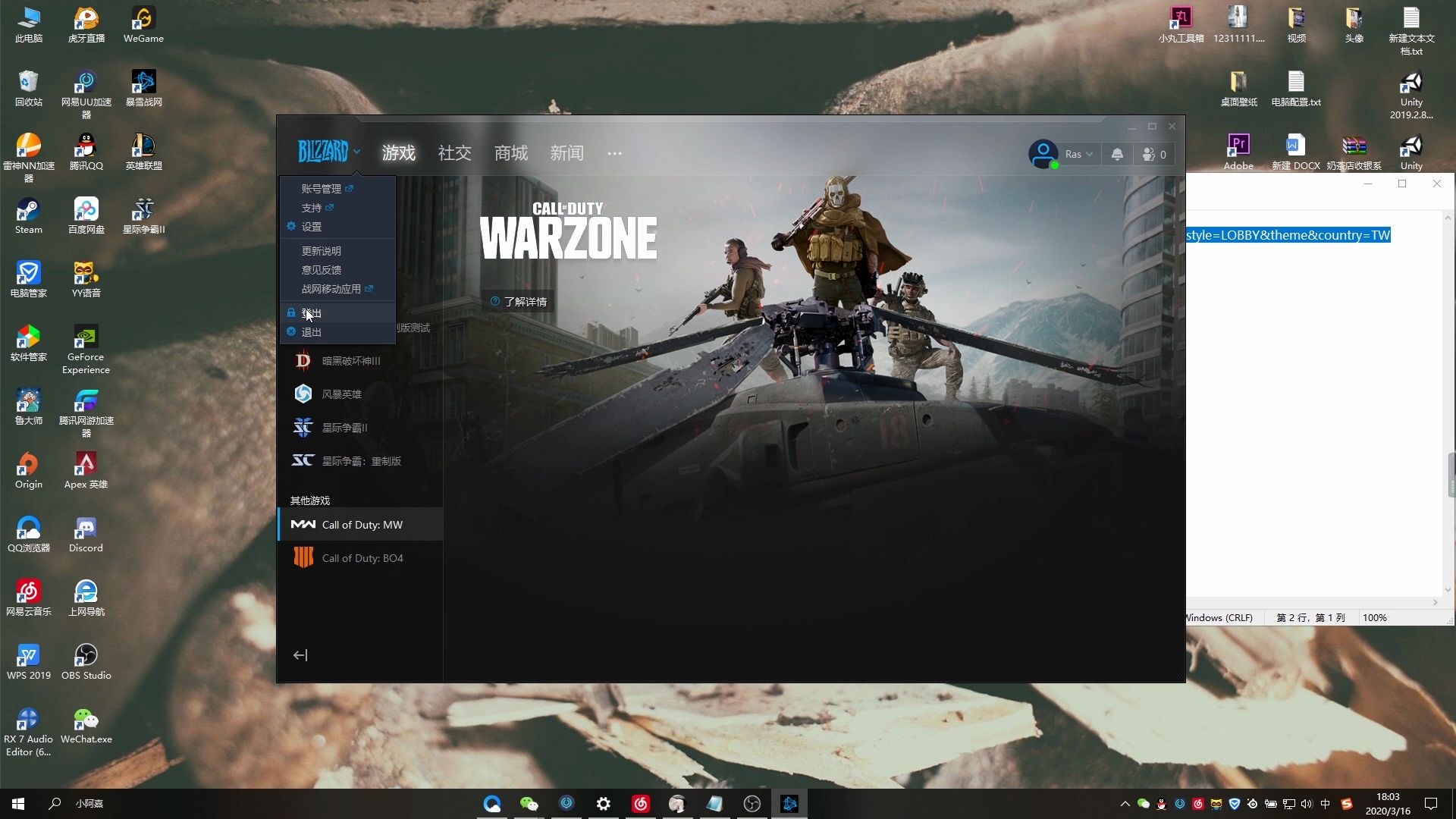This screenshot has height=819, width=1456.
Task: Click the Notepad vertical scrollbar
Action: coord(1448,403)
